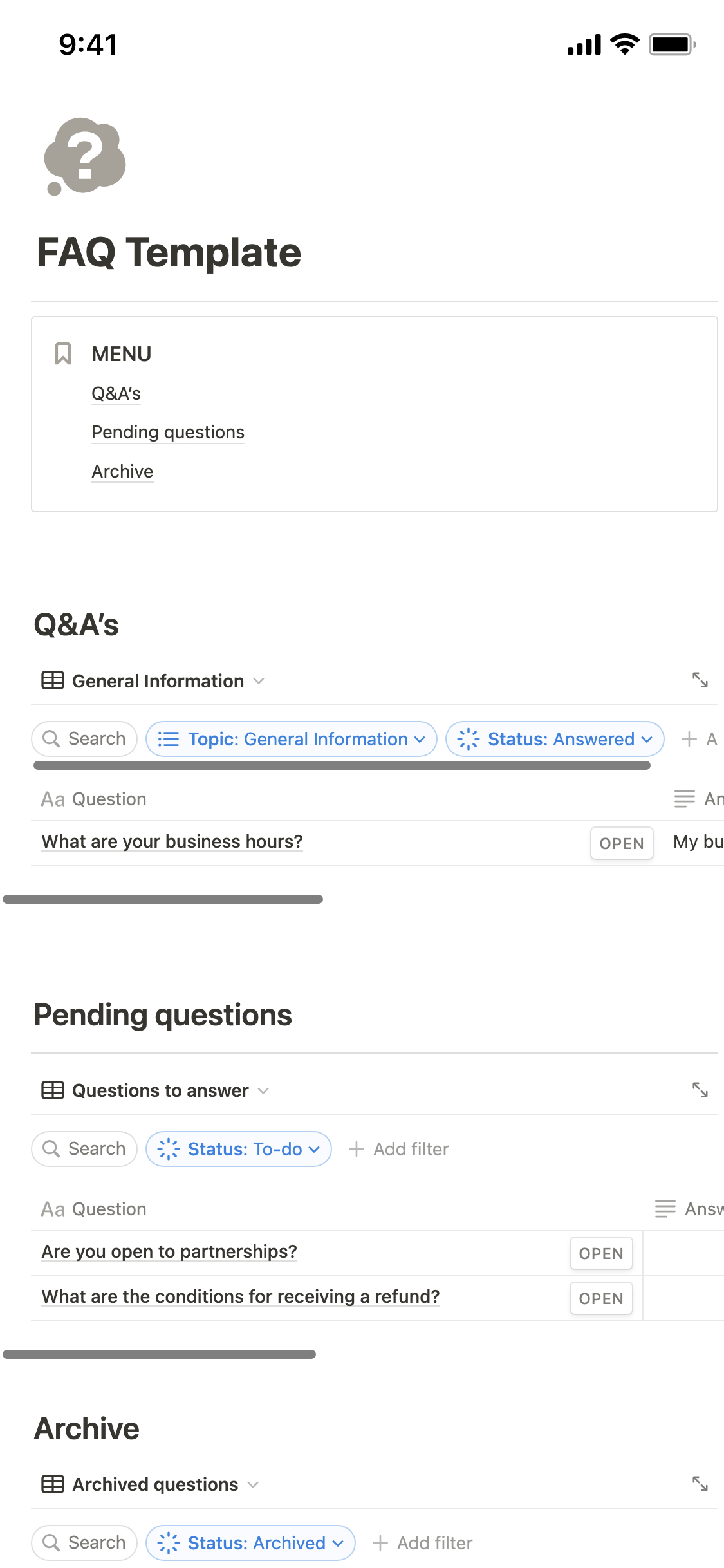The height and width of the screenshot is (1568, 724).
Task: Open Archived questions table in full view
Action: [700, 1484]
